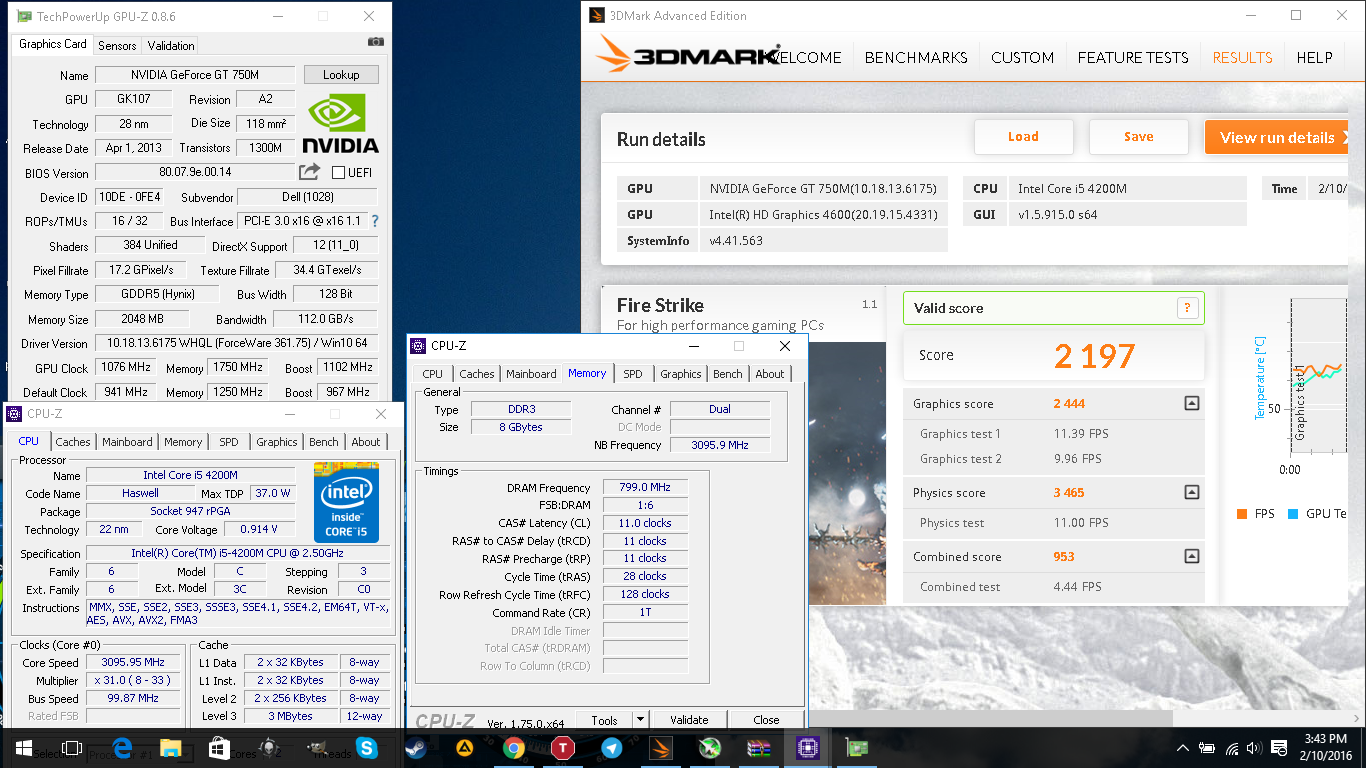Click the Close button in the CPU-Z Memory window

(766, 719)
